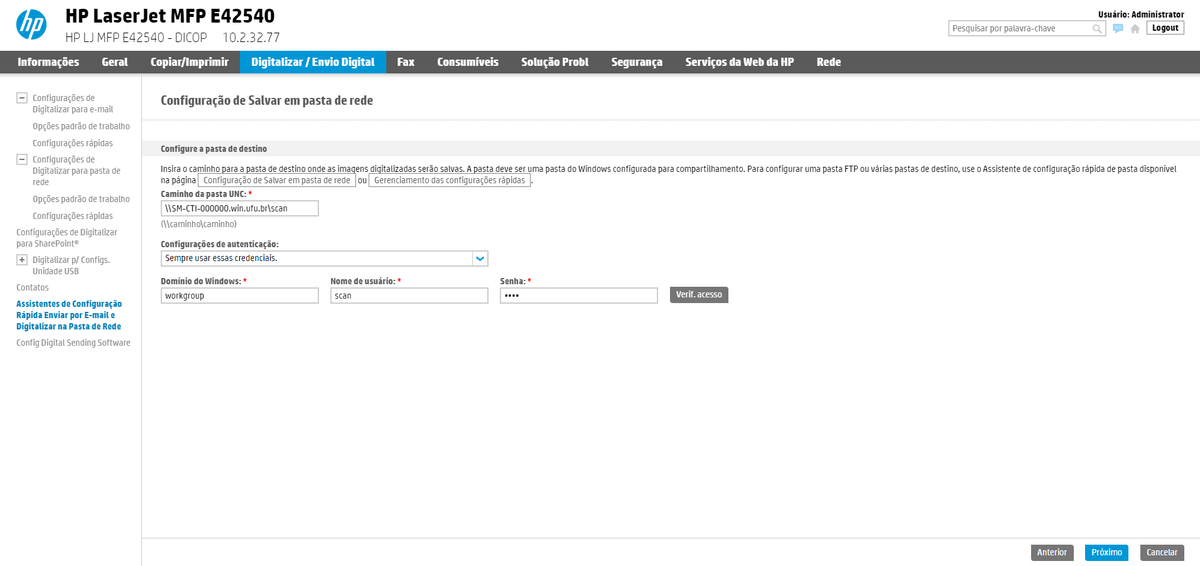
Task: Open the Informações tab
Action: pos(48,62)
